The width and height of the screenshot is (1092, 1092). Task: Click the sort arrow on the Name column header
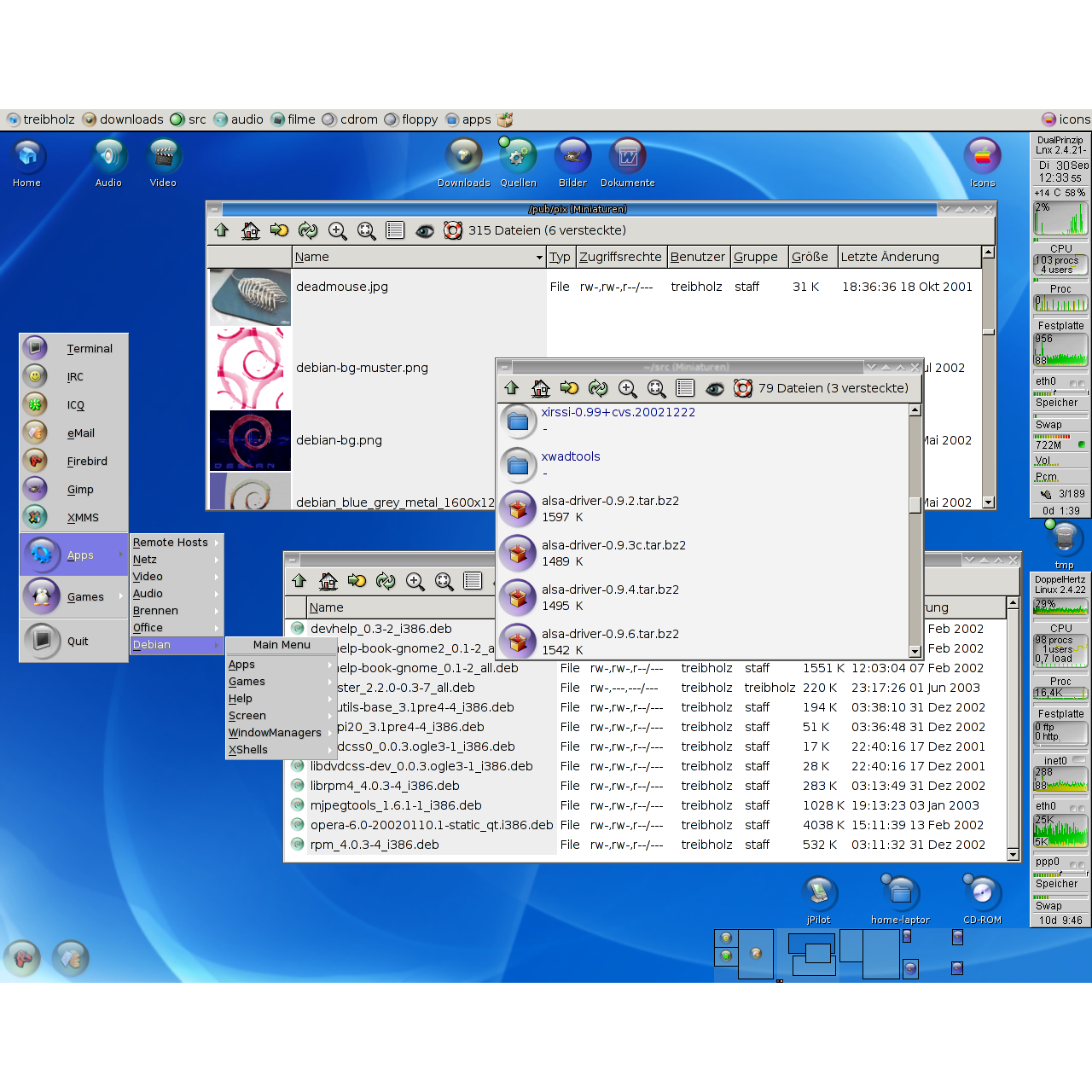[539, 258]
